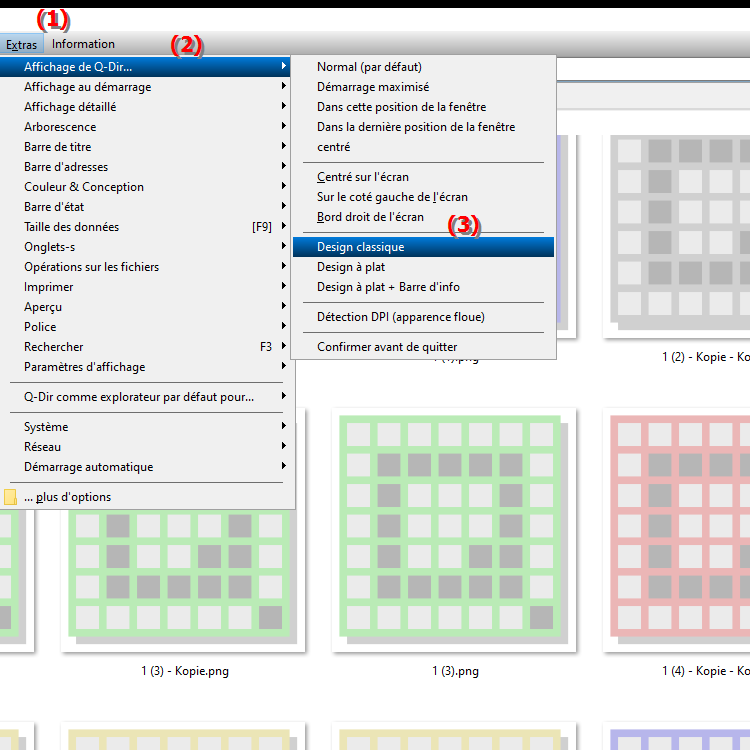Open Aperçu submenu
This screenshot has height=750, width=750.
pyautogui.click(x=145, y=307)
